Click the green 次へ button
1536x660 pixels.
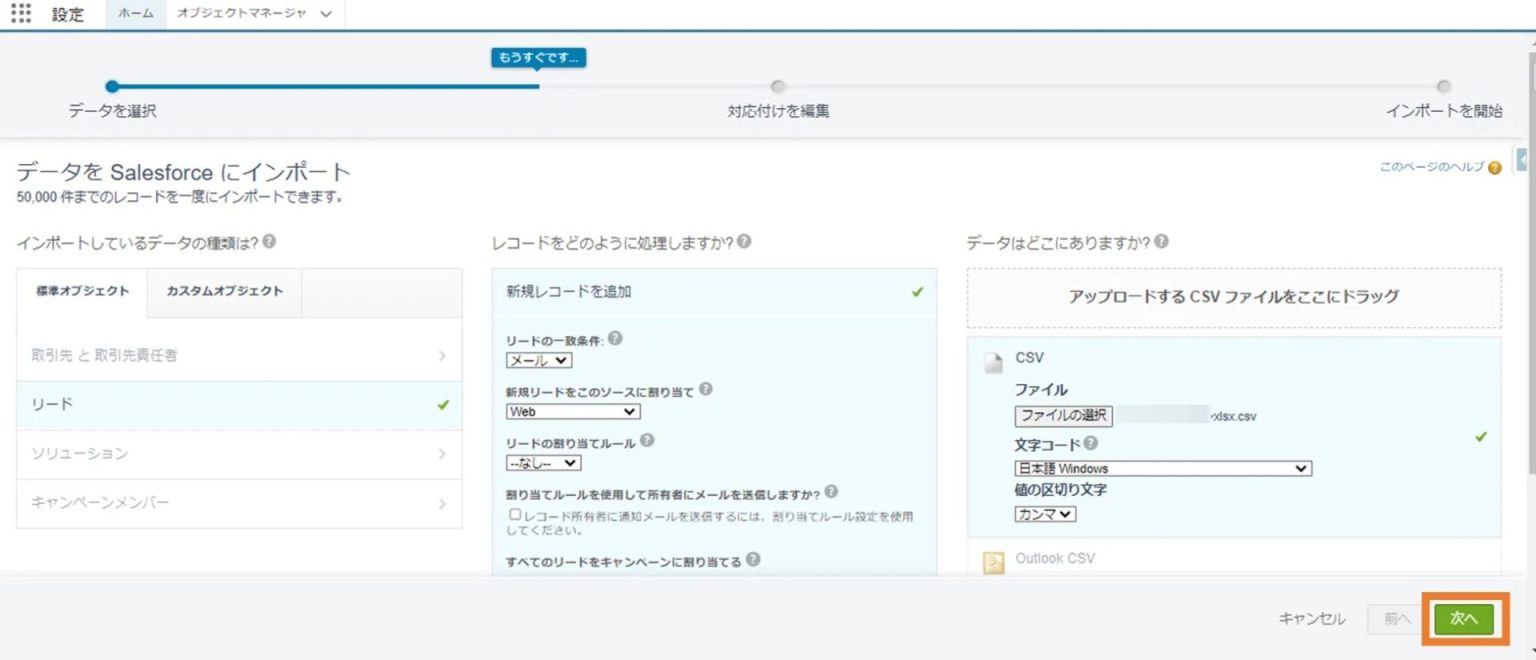[1463, 619]
